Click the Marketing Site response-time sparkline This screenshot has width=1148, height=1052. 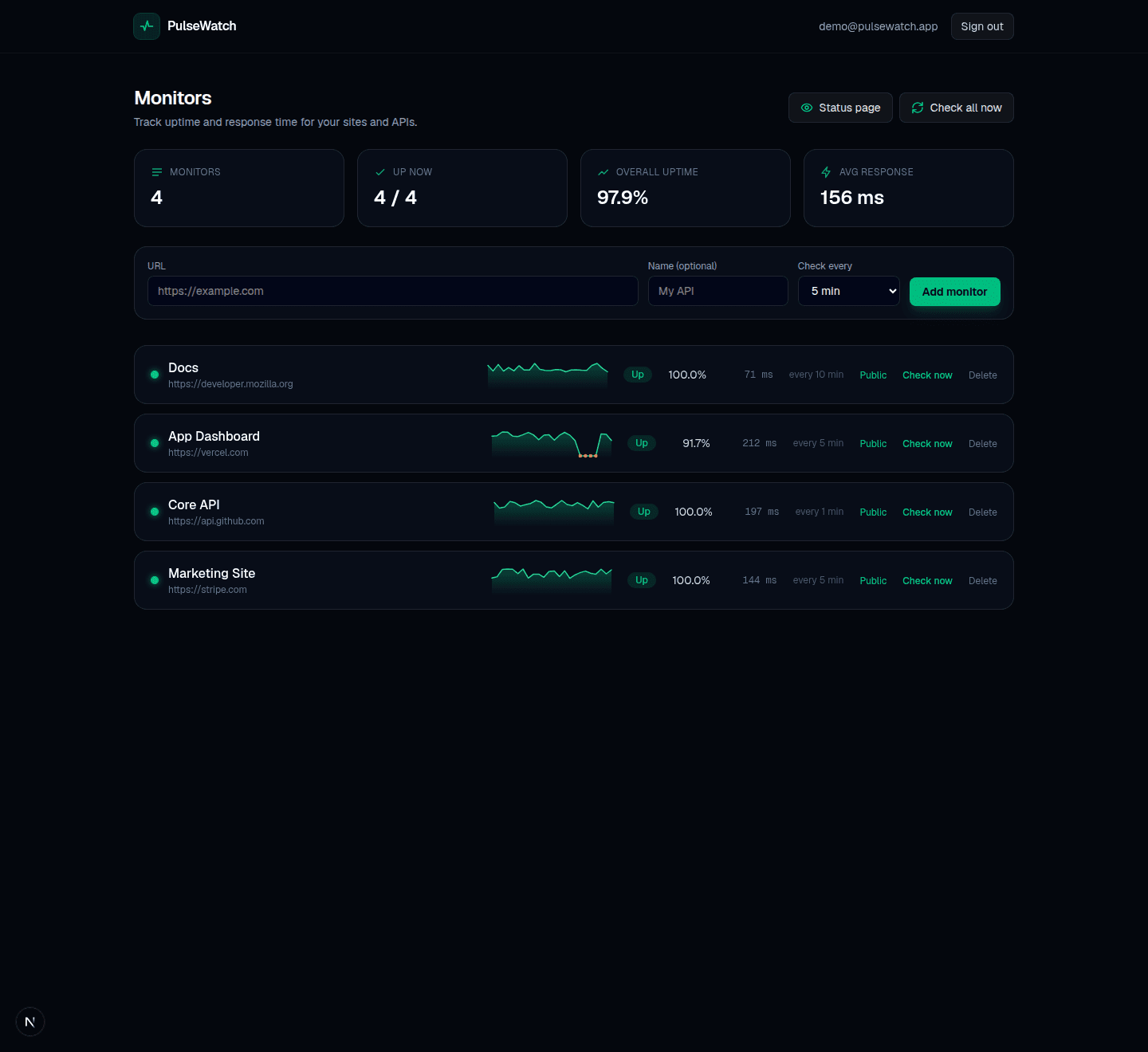tap(552, 580)
